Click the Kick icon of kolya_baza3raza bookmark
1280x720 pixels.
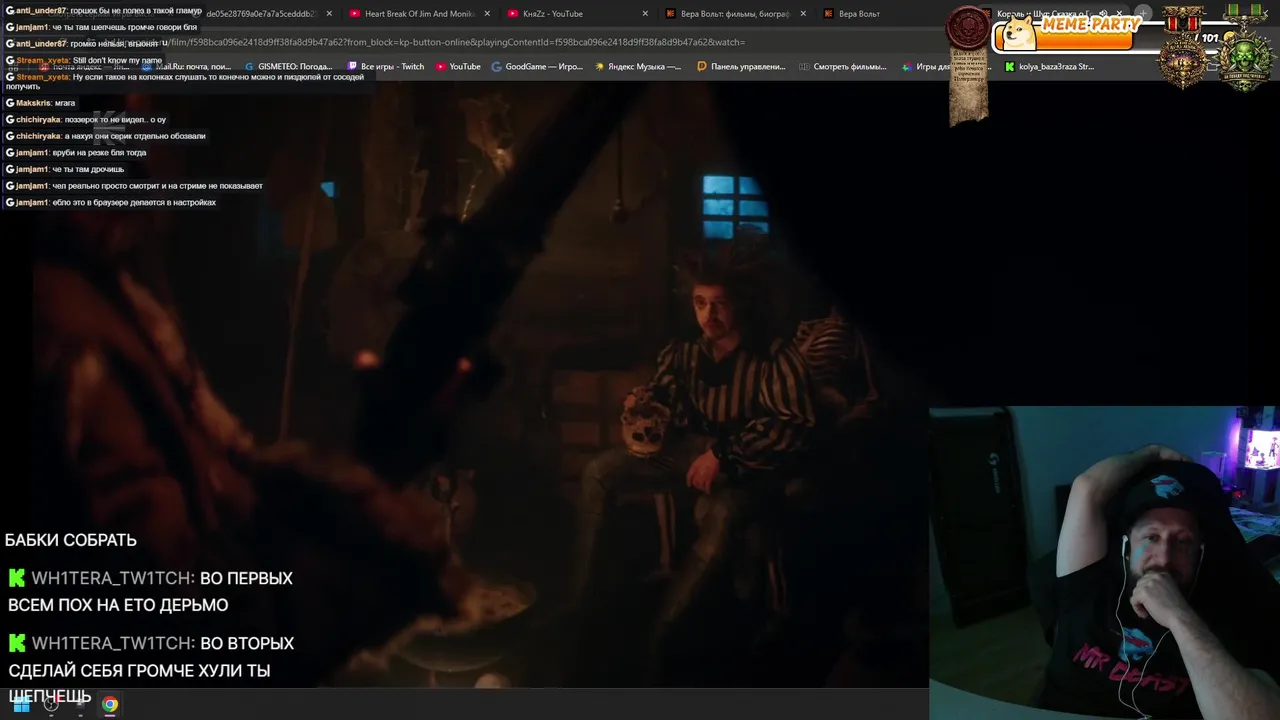(1010, 67)
